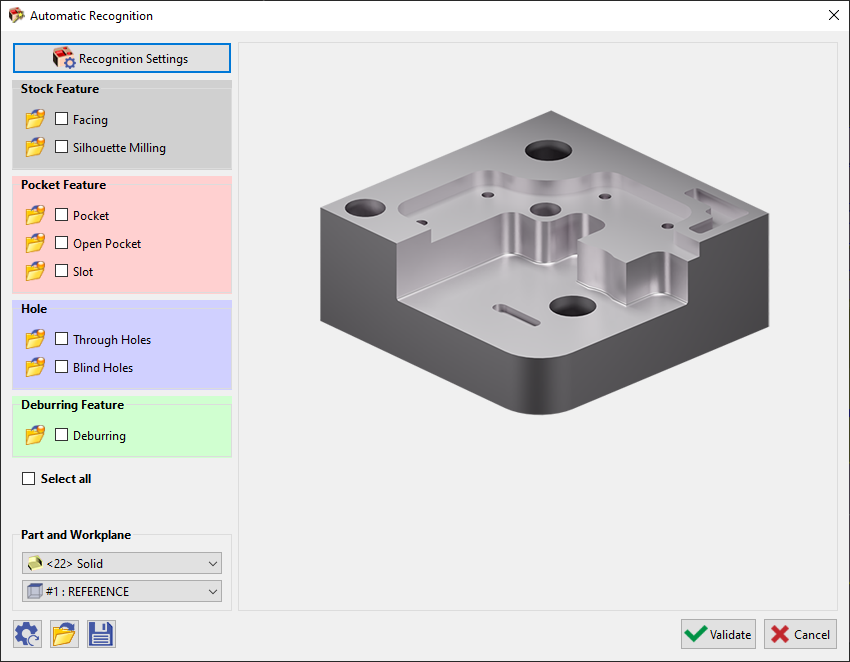850x662 pixels.
Task: Click the reset settings gear icon
Action: 26,633
